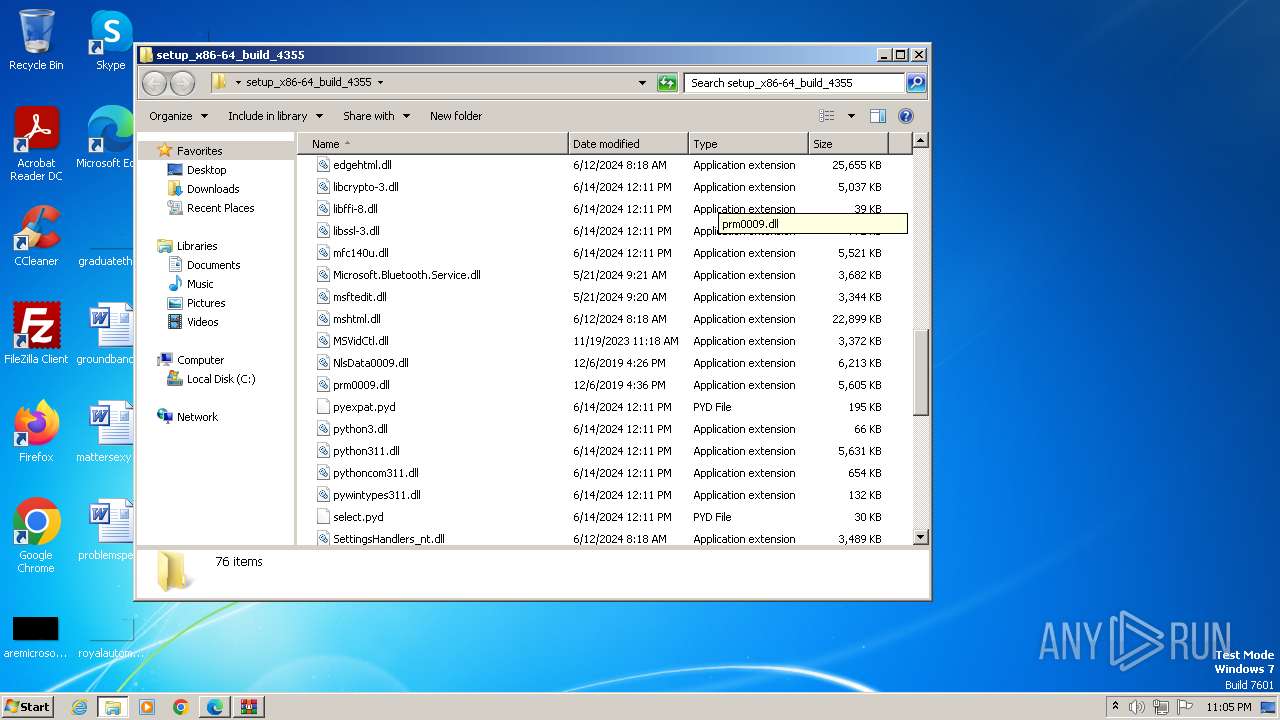Click scroll down arrow of file list

pos(921,537)
